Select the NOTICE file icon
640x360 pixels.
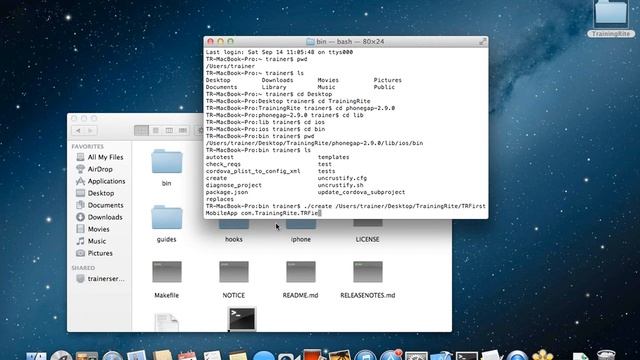[233, 272]
